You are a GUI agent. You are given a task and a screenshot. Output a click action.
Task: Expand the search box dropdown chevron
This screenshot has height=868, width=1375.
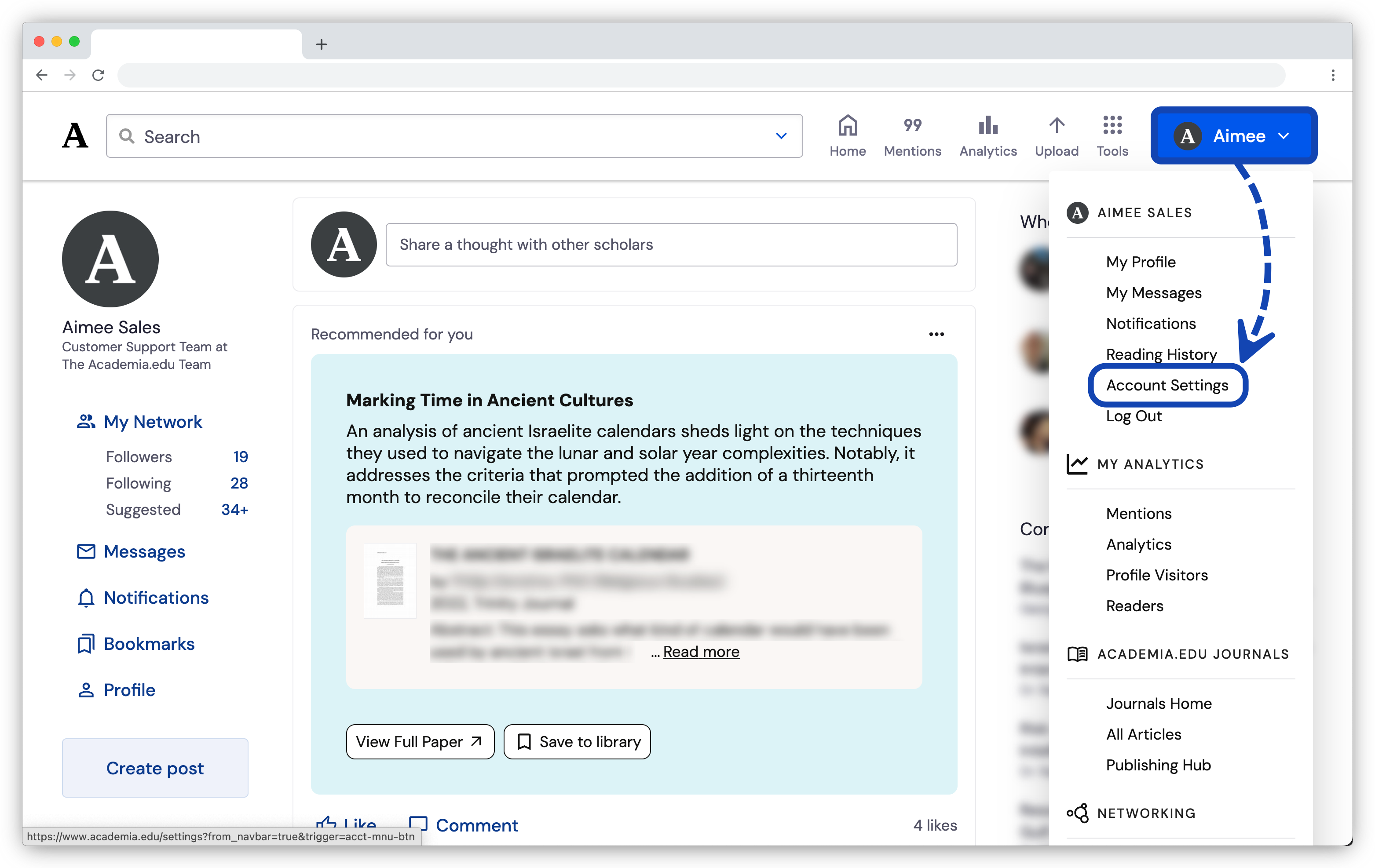781,136
